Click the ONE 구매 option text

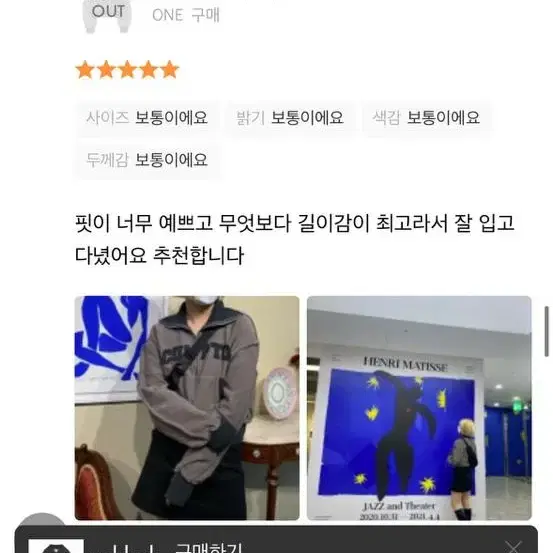pyautogui.click(x=186, y=16)
